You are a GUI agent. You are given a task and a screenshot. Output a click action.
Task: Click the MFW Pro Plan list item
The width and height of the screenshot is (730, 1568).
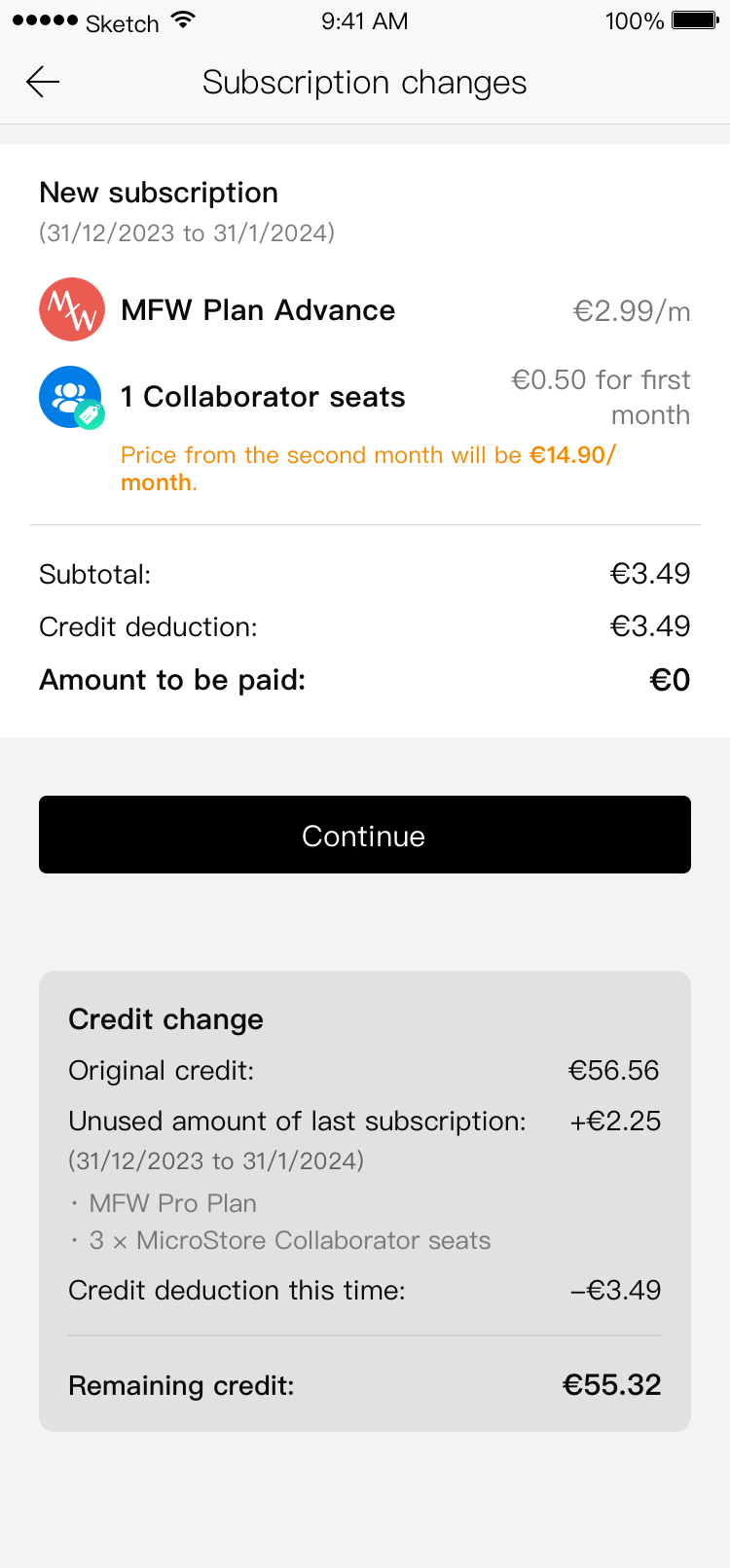point(172,1203)
